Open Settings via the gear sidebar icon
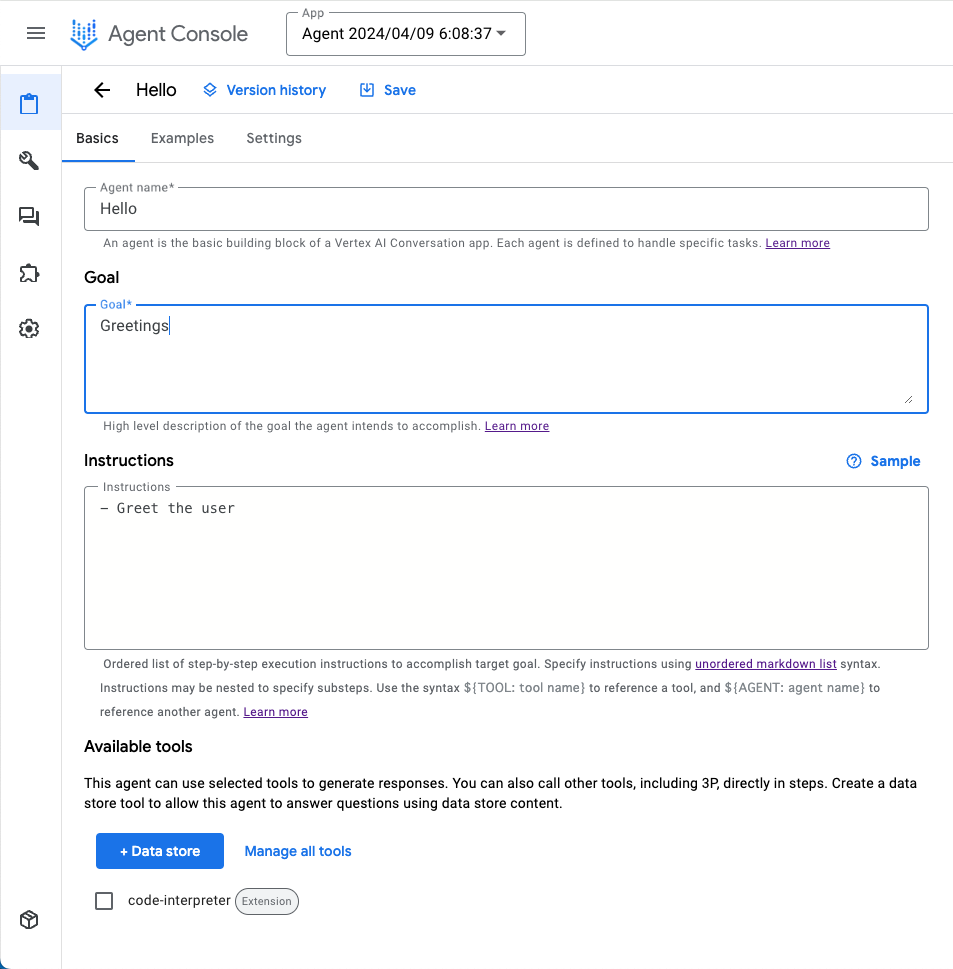This screenshot has width=953, height=969. pos(30,328)
